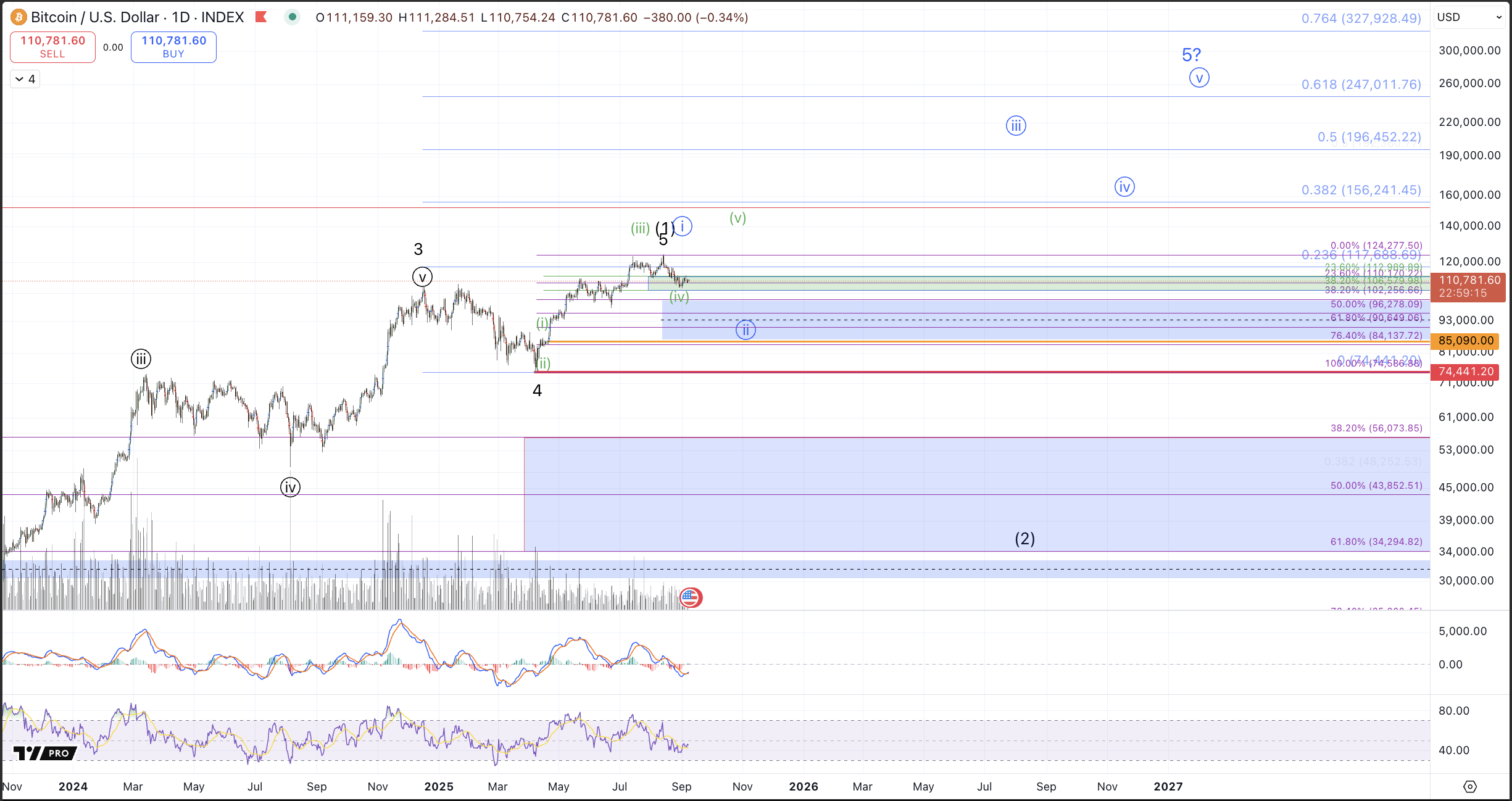Open chart settings gear icon
Image resolution: width=1512 pixels, height=801 pixels.
click(x=1470, y=786)
